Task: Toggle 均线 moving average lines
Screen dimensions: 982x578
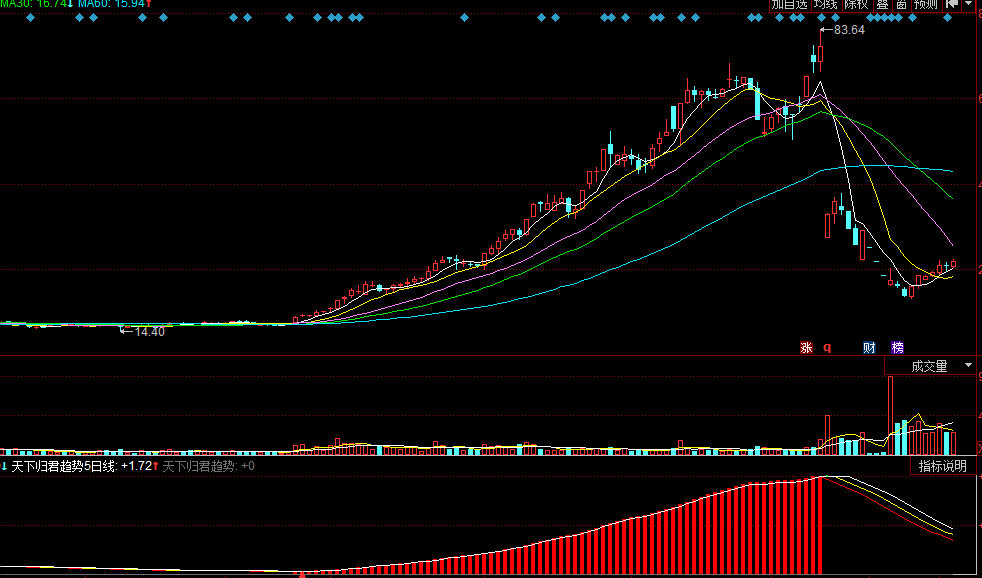Action: [825, 4]
